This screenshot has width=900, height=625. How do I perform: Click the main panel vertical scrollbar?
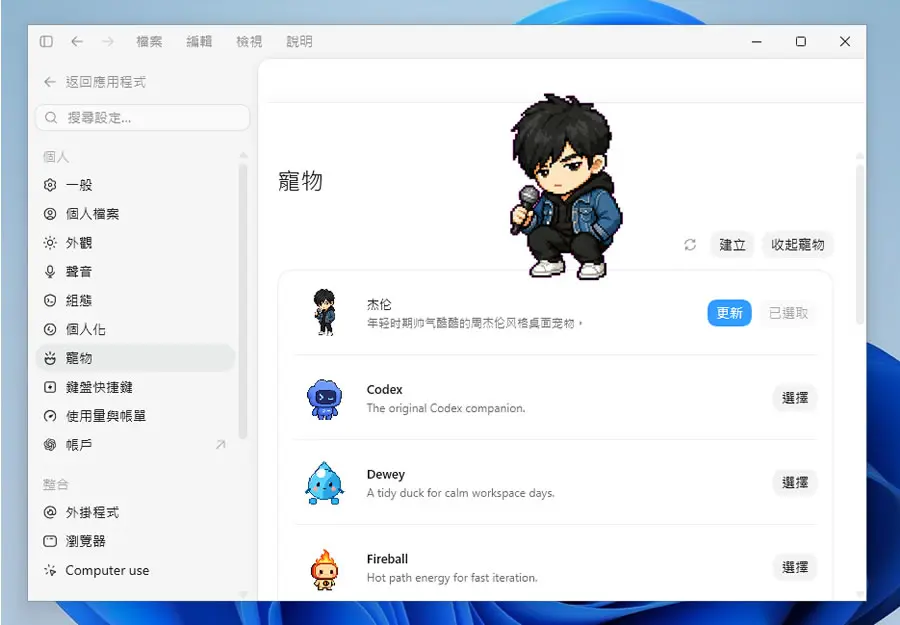click(859, 245)
